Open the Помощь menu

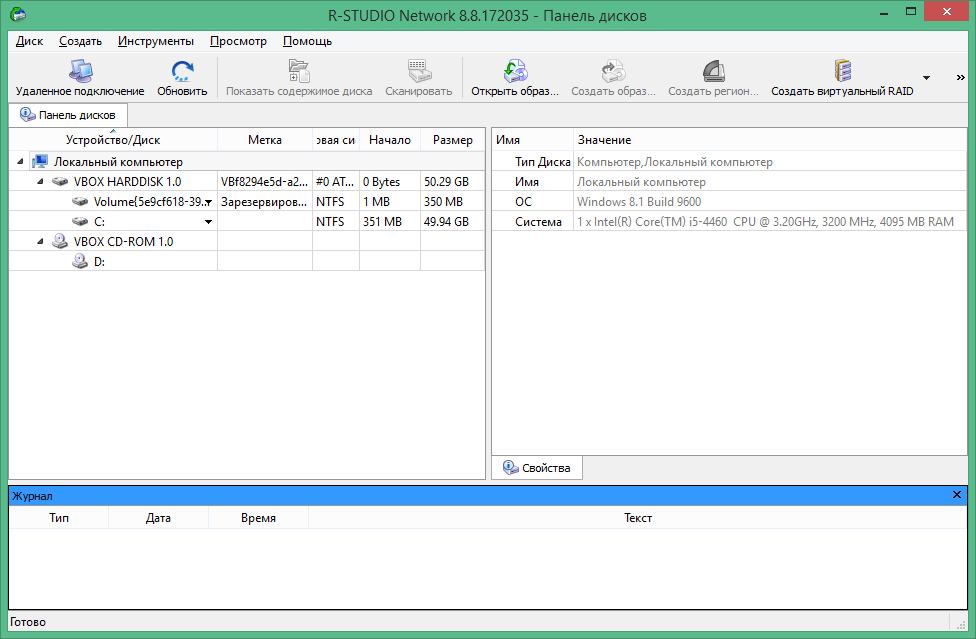point(307,41)
